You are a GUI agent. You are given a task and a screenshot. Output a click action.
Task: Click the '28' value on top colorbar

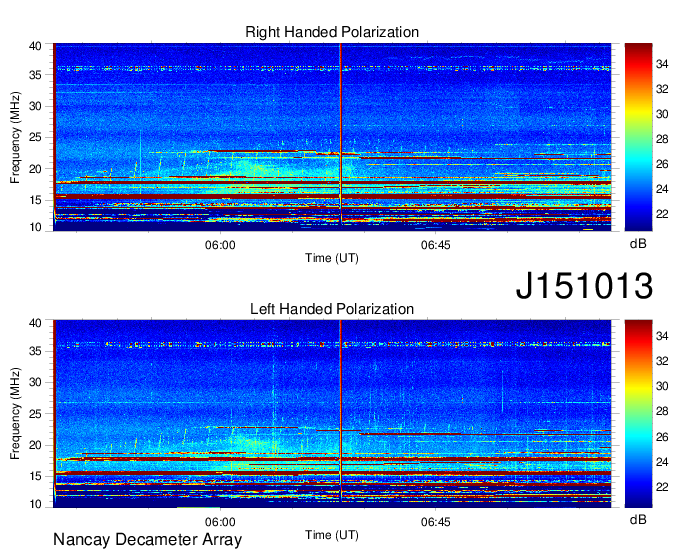pos(662,139)
